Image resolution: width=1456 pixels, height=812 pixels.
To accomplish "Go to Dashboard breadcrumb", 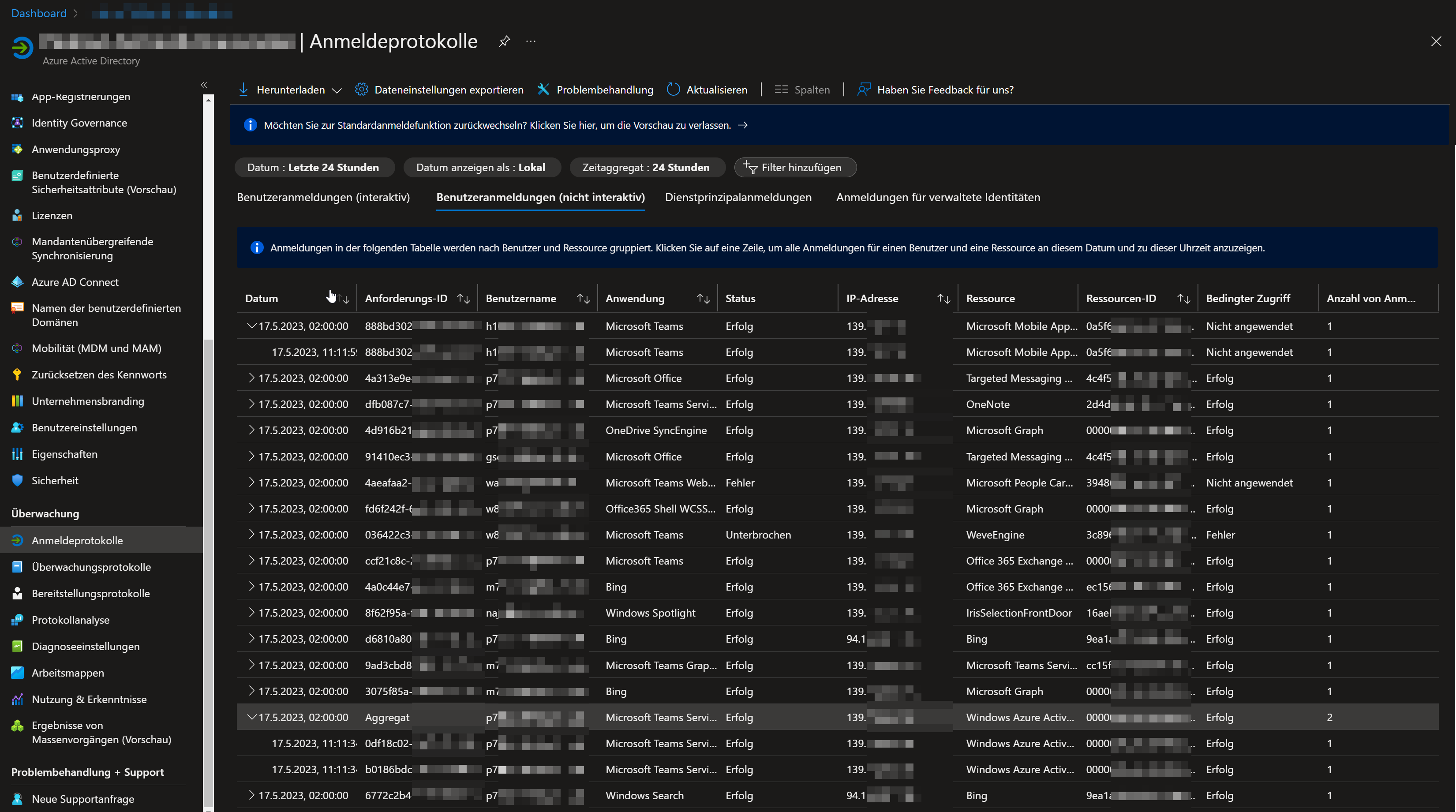I will [39, 13].
